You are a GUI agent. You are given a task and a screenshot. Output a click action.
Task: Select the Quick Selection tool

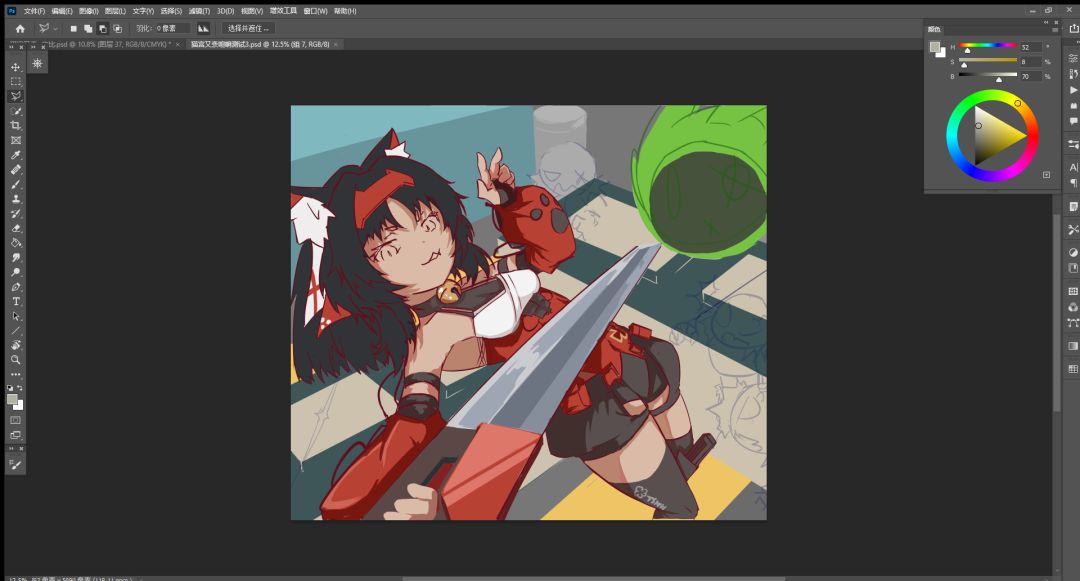point(16,111)
